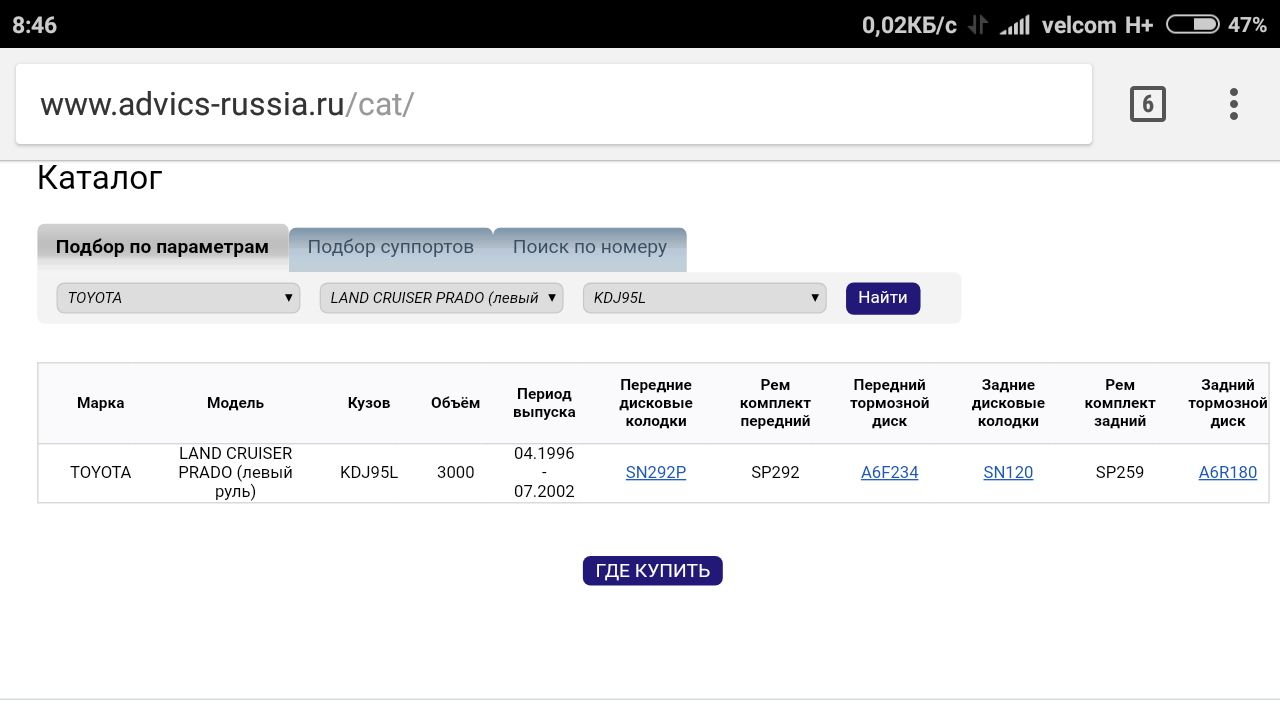The width and height of the screenshot is (1280, 720).
Task: Click the Найти search button
Action: click(883, 298)
